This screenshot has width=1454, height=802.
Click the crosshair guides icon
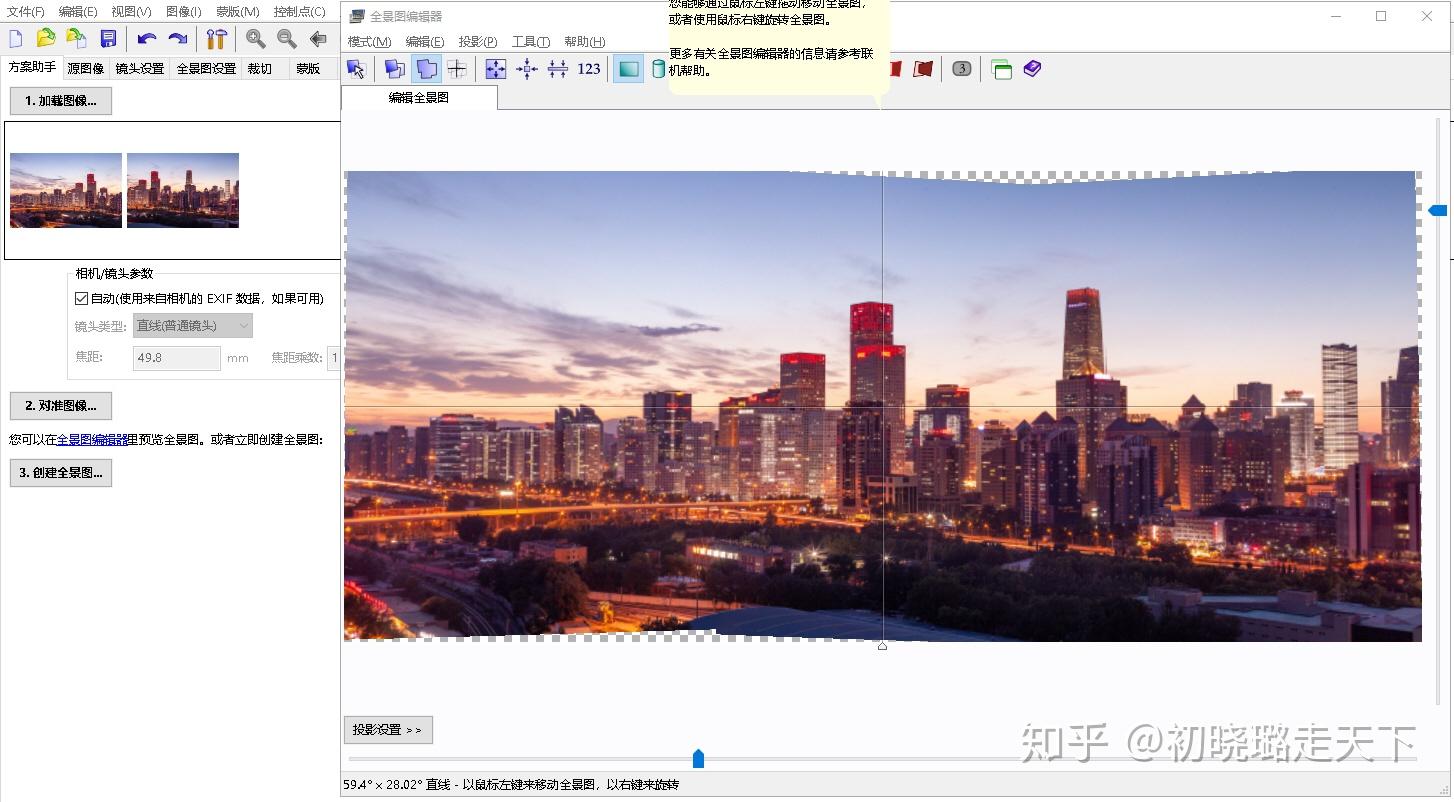[x=457, y=69]
